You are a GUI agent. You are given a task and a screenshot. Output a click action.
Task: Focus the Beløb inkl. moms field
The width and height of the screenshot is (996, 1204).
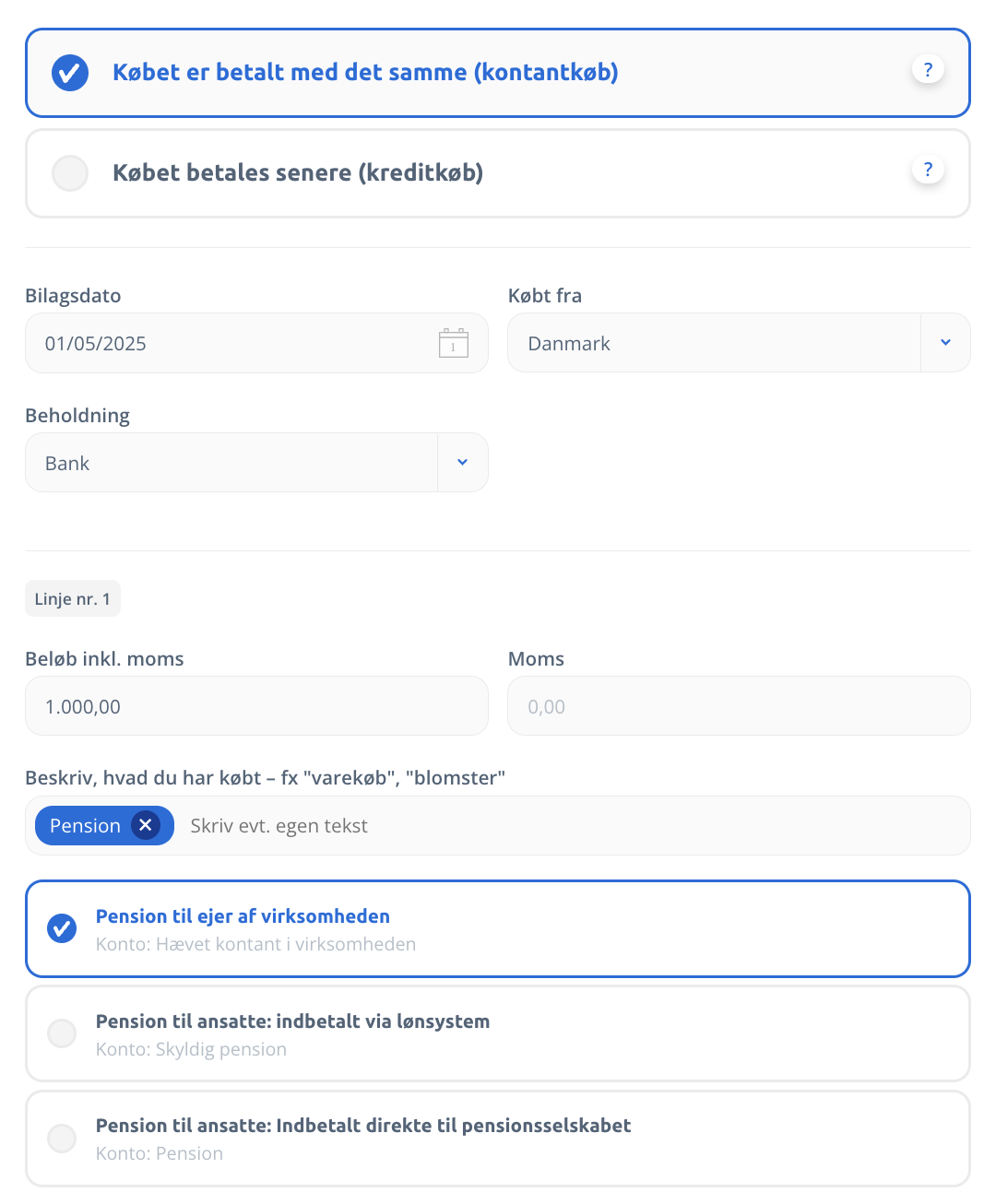[x=256, y=706]
